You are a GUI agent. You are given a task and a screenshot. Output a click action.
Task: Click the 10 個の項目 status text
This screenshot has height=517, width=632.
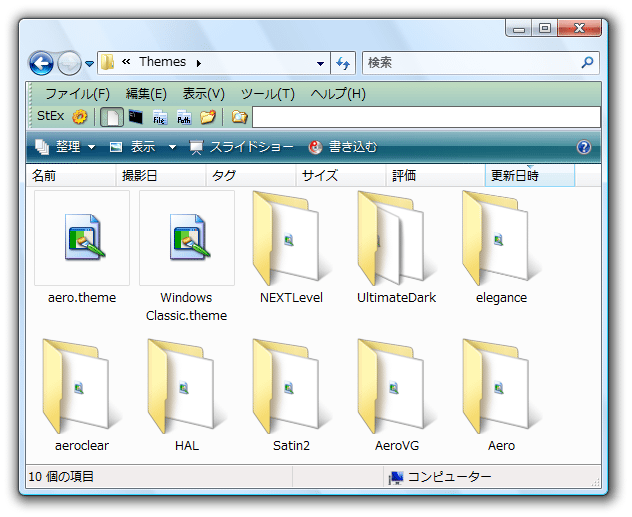pos(61,477)
